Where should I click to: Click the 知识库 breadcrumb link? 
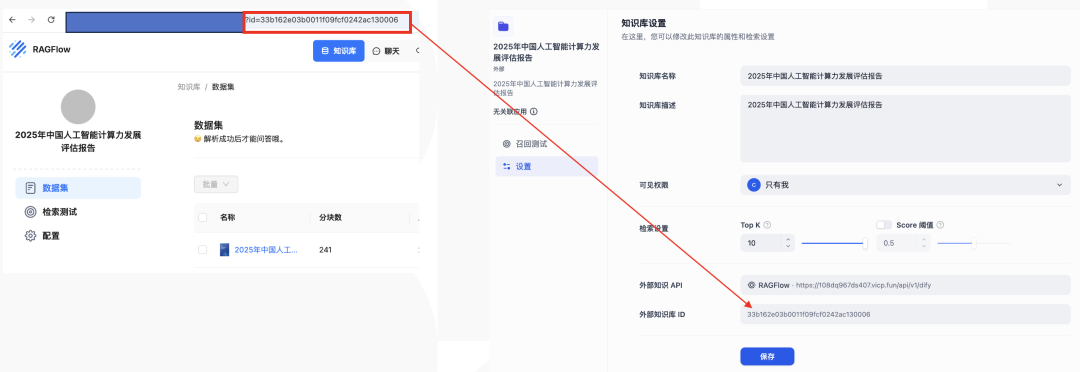188,87
